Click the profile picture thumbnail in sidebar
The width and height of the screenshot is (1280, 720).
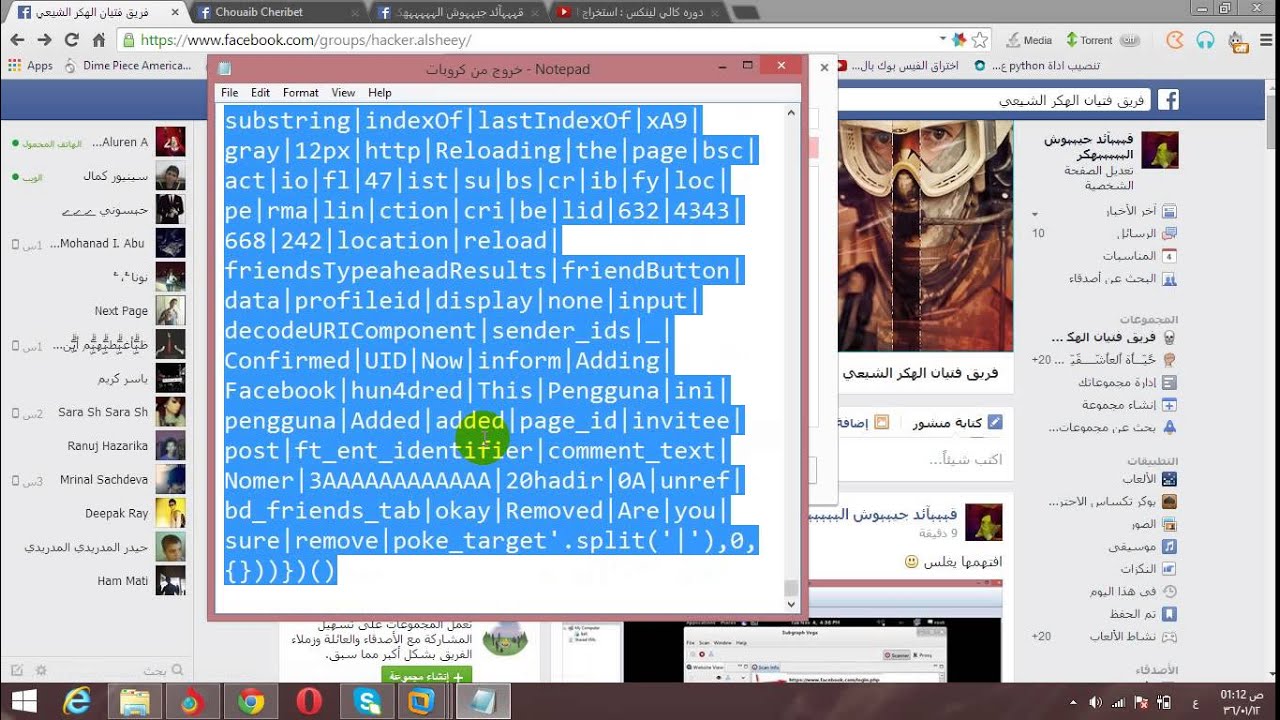click(1160, 150)
